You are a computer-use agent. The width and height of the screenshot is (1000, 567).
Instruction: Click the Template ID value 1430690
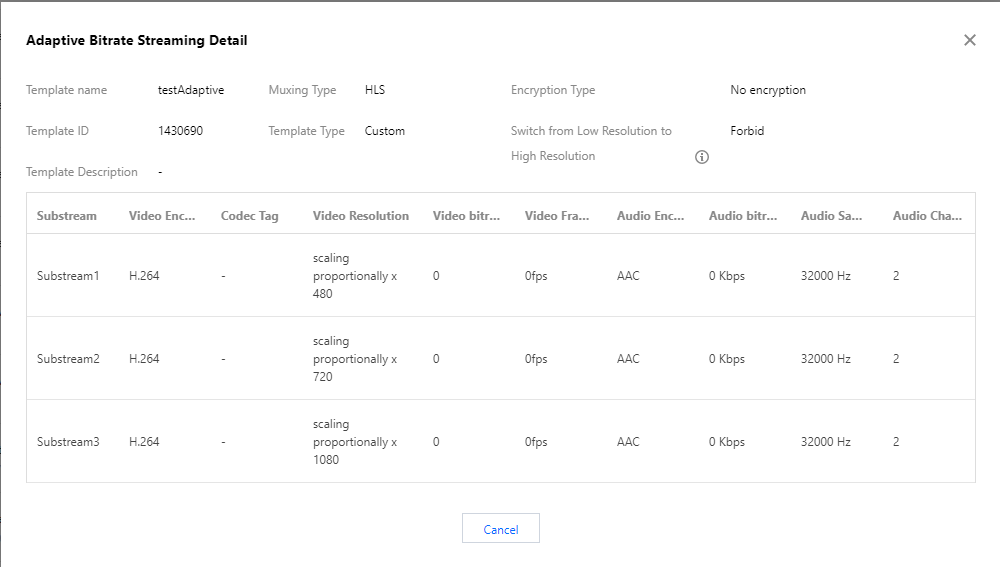point(181,131)
